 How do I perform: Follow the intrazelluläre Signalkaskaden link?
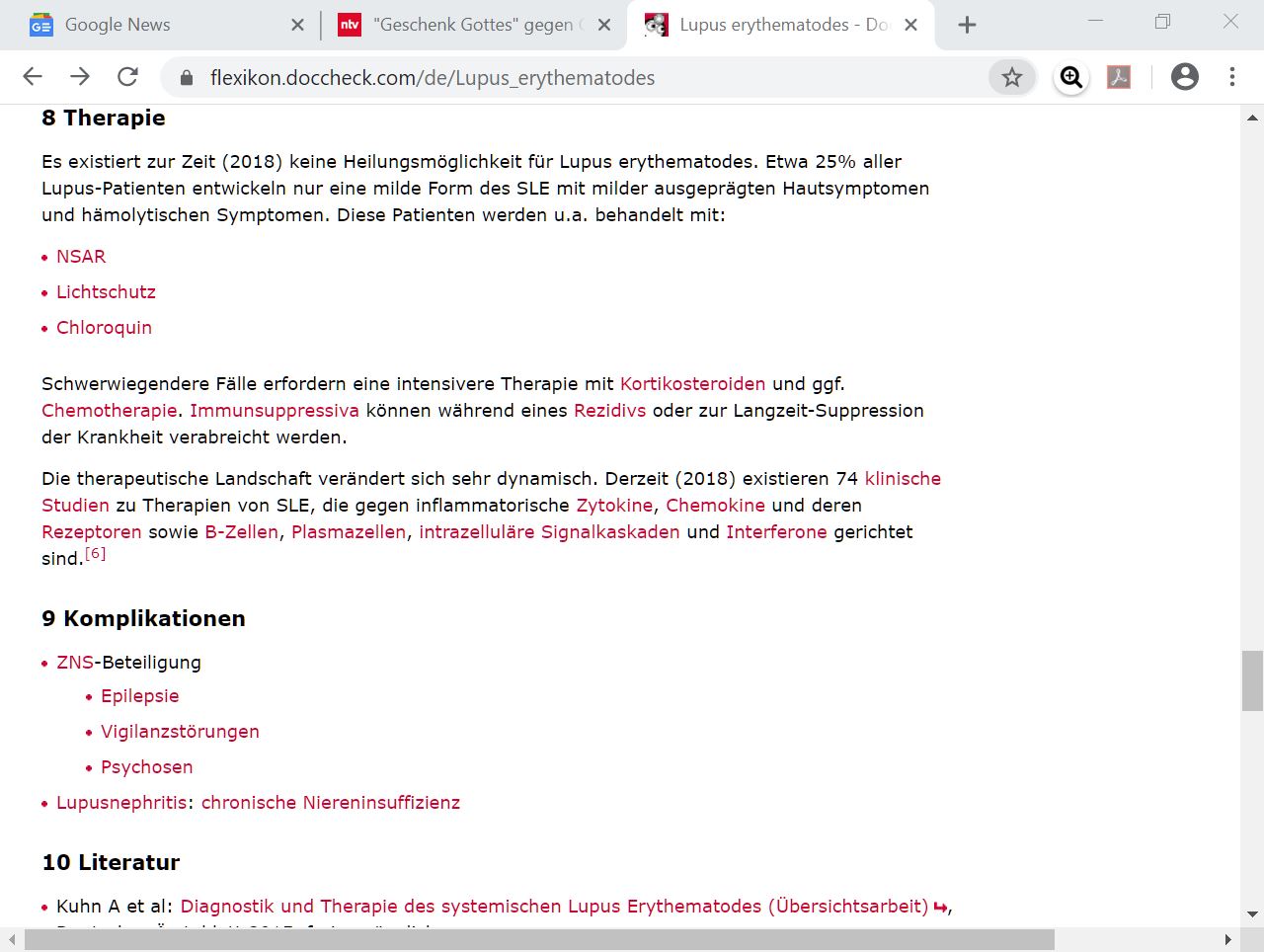coord(549,532)
